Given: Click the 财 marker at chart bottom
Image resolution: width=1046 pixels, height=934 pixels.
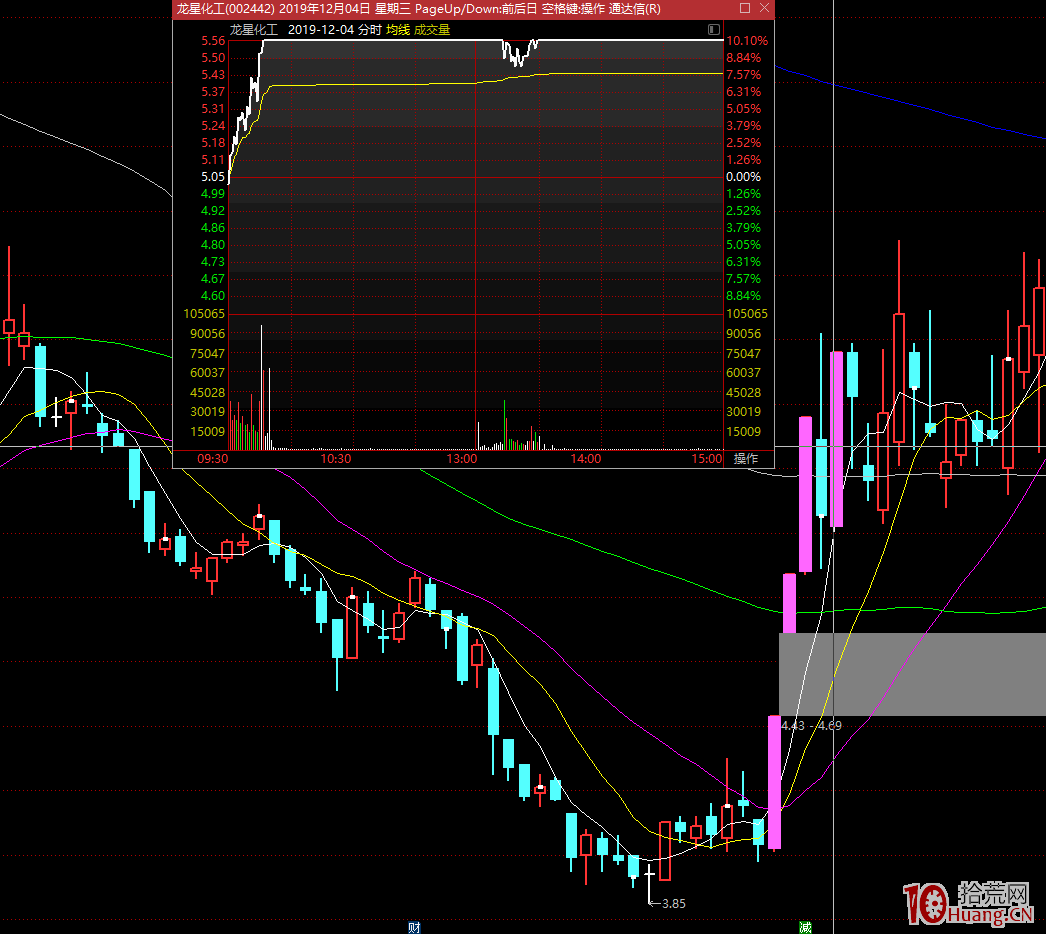Looking at the screenshot, I should pos(414,927).
